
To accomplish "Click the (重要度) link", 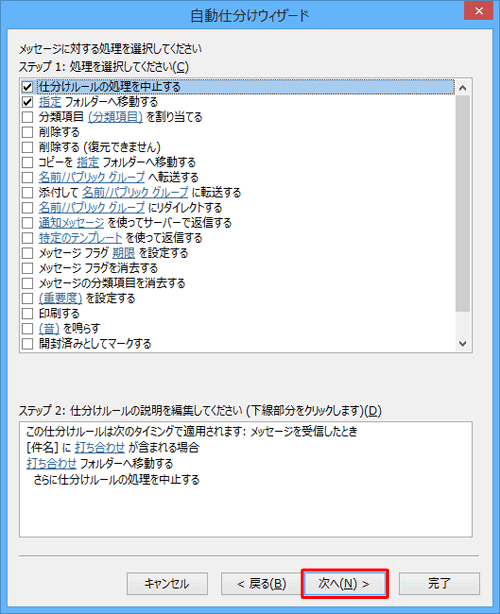I will 60,298.
